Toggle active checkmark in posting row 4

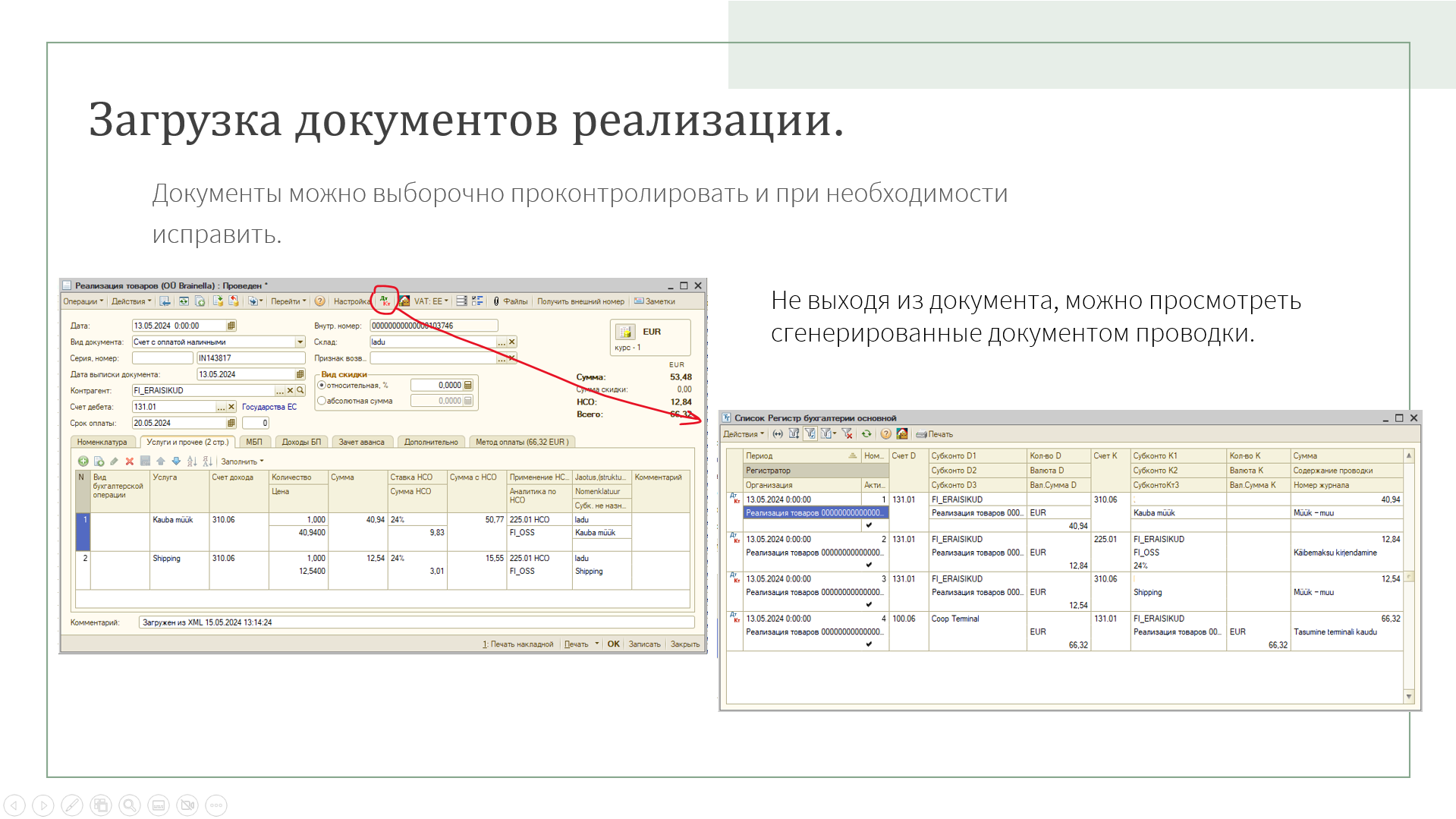870,644
